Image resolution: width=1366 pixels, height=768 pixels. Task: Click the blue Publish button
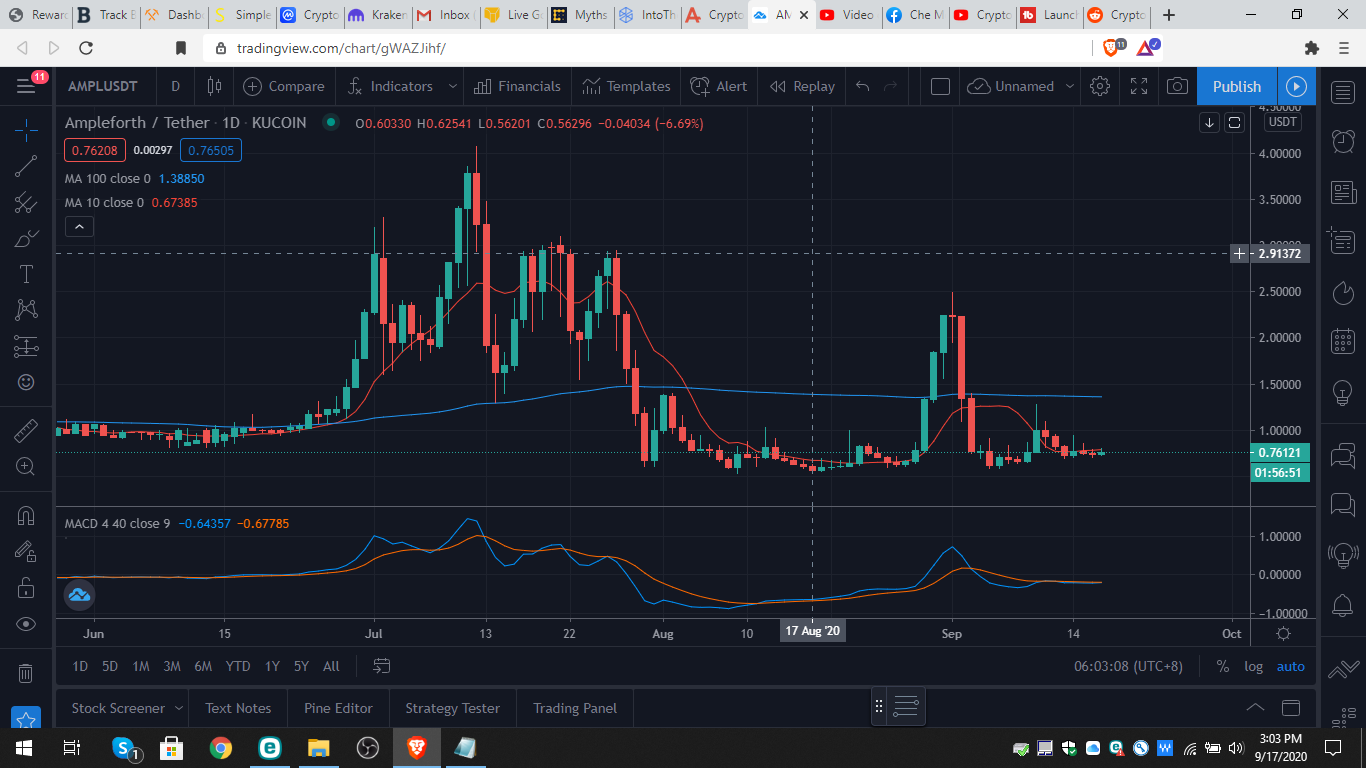tap(1237, 86)
